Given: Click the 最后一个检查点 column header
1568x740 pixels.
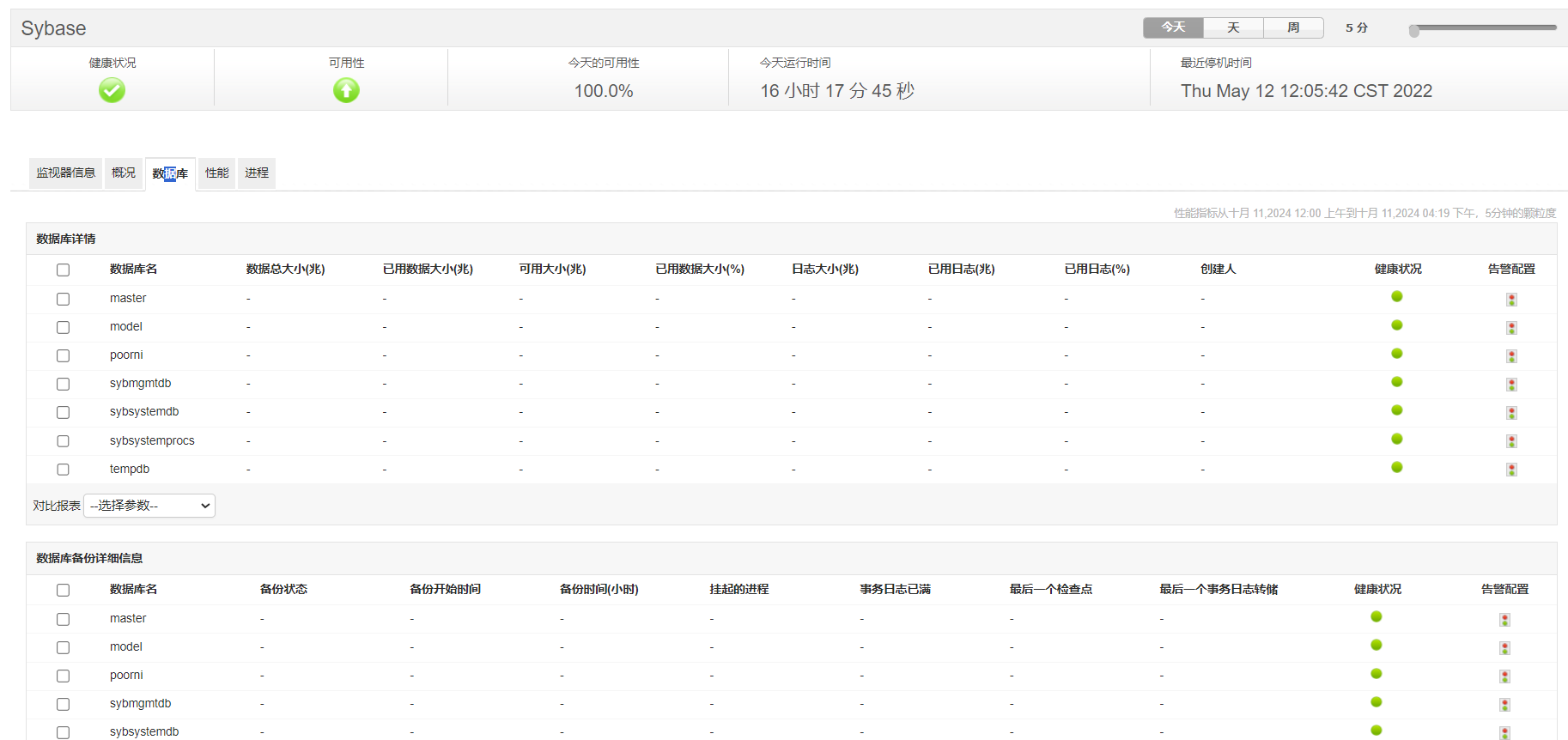Looking at the screenshot, I should tap(1051, 589).
